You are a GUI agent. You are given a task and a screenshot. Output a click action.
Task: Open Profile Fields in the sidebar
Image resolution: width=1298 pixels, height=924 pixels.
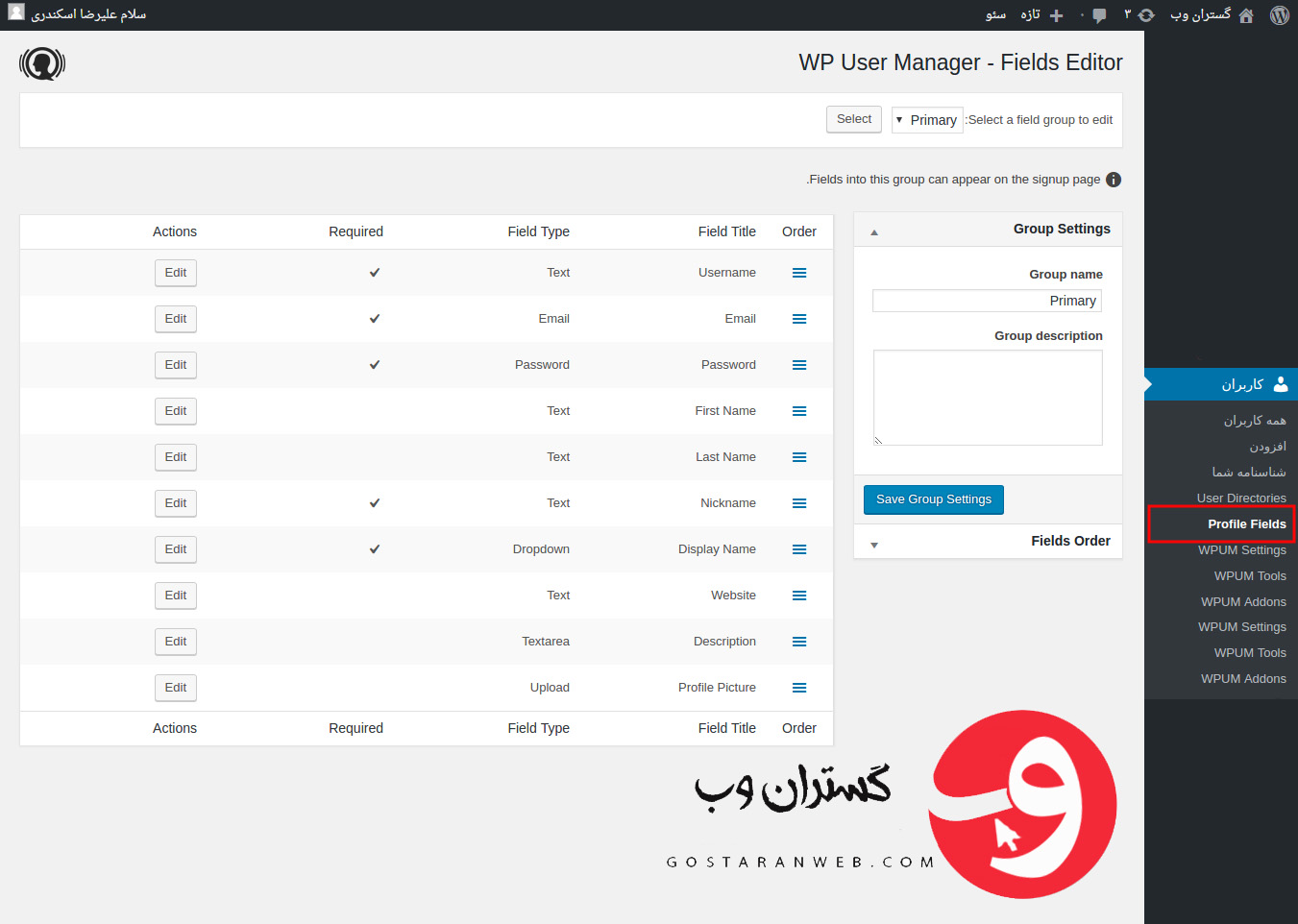(1247, 524)
